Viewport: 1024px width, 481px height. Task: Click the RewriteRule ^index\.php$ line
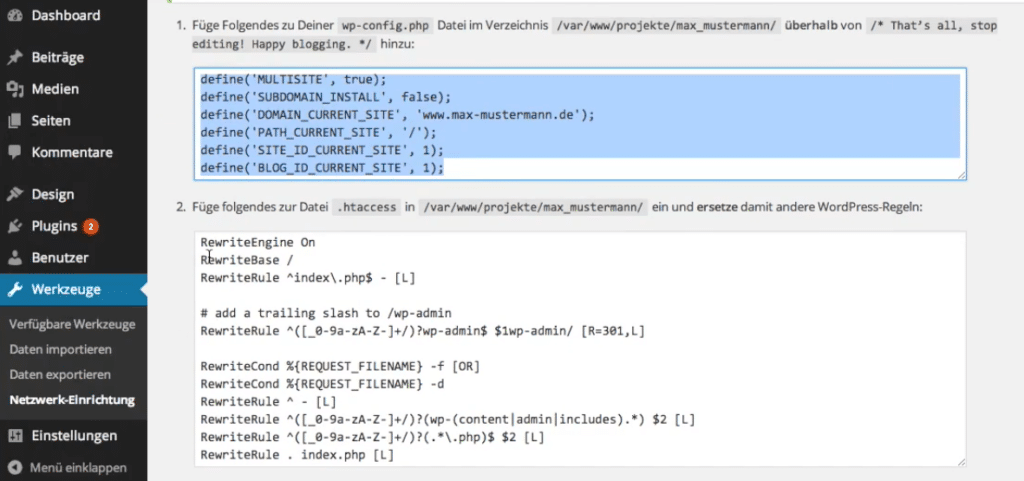point(308,278)
